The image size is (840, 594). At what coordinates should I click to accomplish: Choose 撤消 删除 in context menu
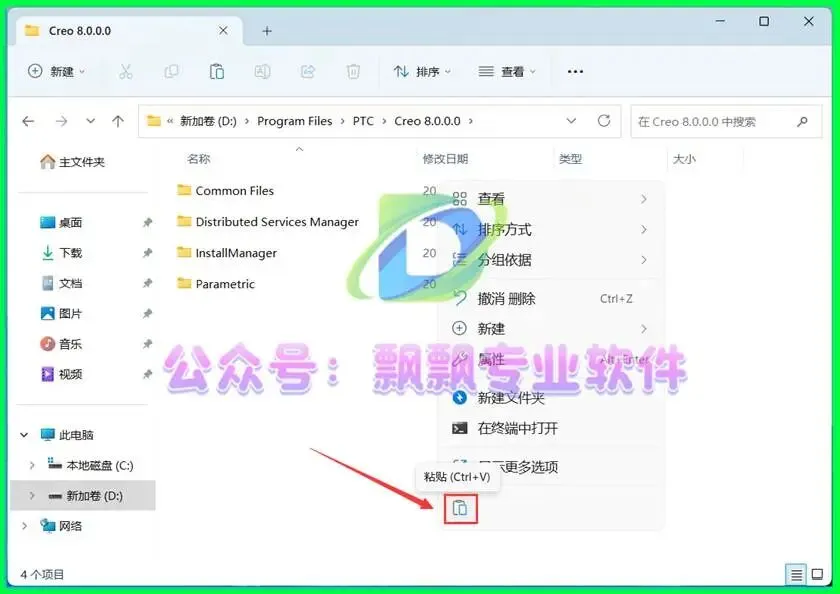551,298
